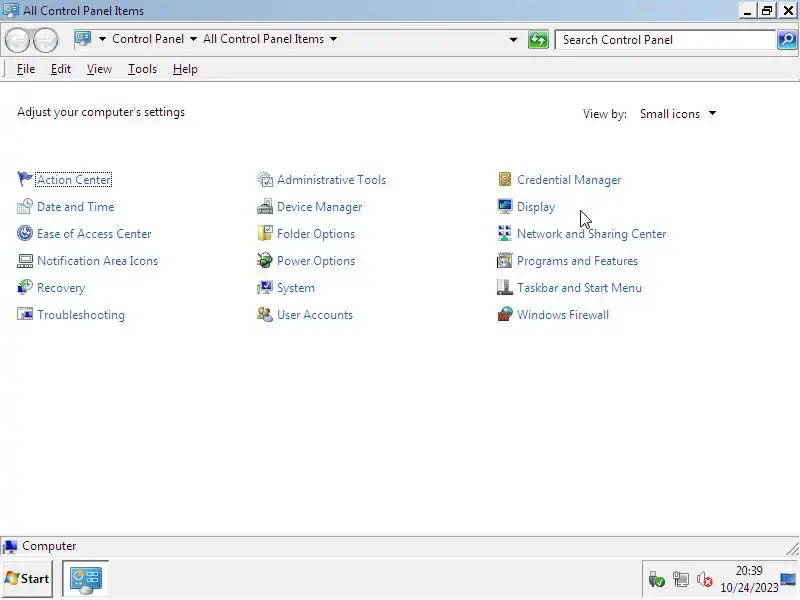Click the green refresh button

pos(538,39)
